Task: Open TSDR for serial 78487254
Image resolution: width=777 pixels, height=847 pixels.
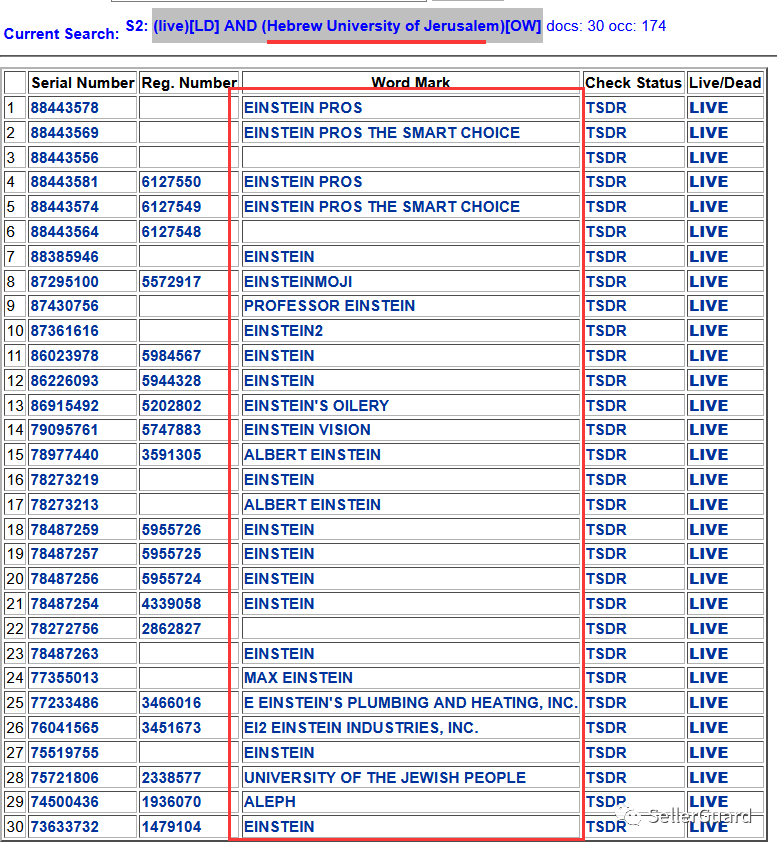Action: 606,603
